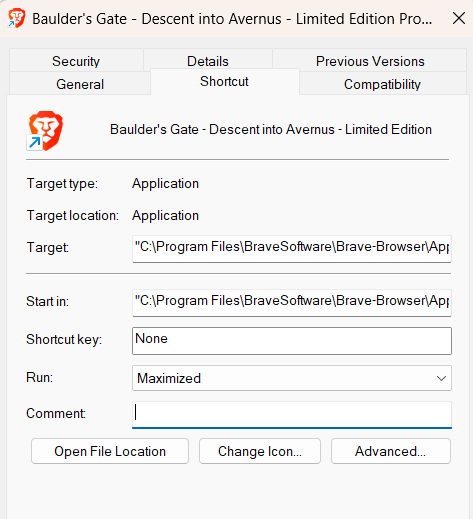Close the properties dialog with X
The width and height of the screenshot is (473, 519).
[x=459, y=18]
